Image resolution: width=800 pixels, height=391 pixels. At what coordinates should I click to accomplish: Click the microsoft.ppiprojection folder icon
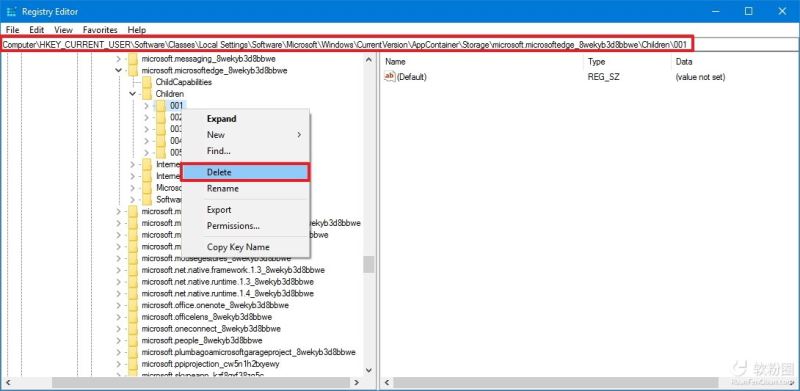[133, 364]
